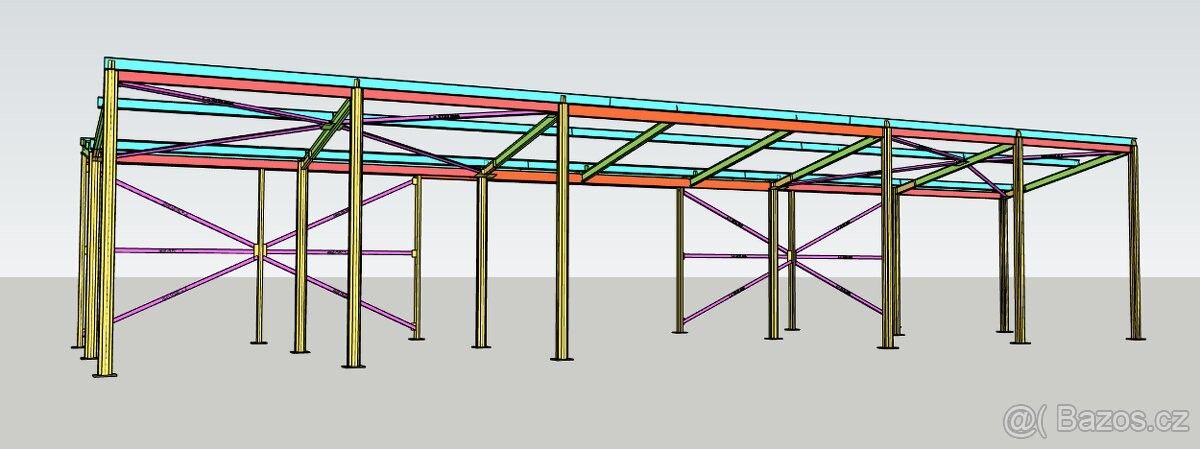This screenshot has width=1200, height=449.
Task: Click the @ symbol in the watermark
Action: point(1018,421)
